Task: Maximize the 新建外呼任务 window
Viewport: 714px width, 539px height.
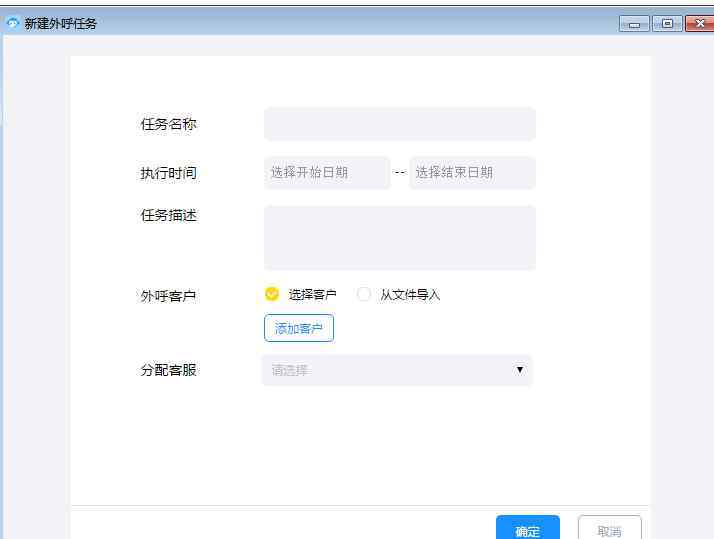Action: (667, 24)
